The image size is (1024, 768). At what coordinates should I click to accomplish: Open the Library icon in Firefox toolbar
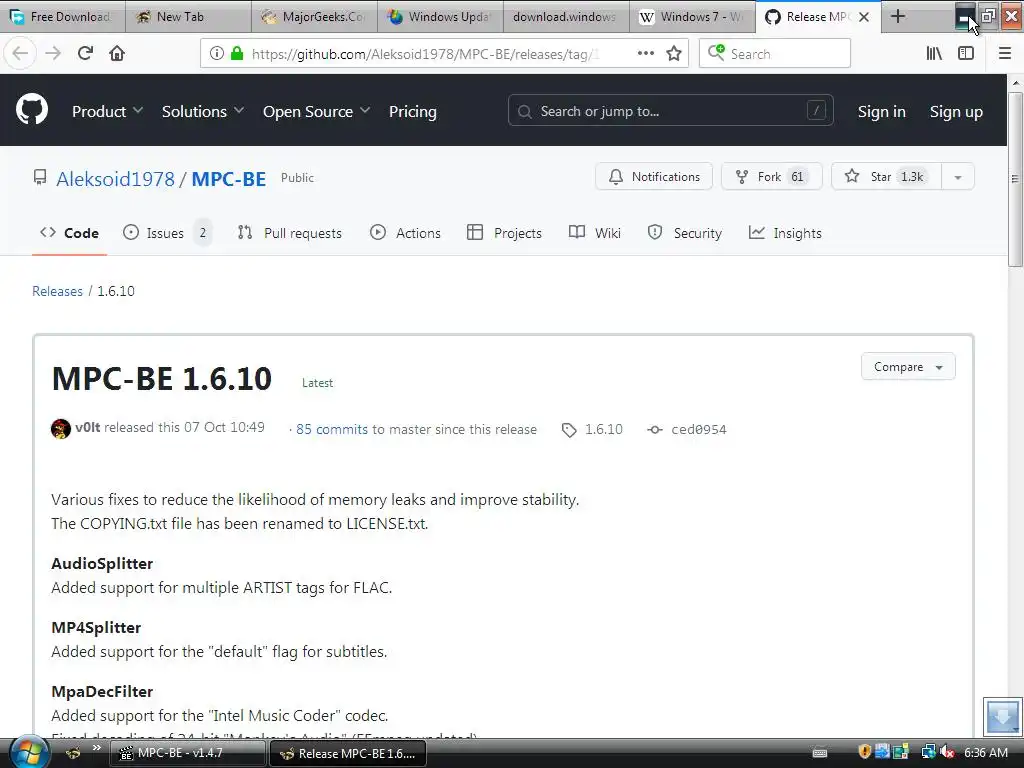pyautogui.click(x=935, y=54)
